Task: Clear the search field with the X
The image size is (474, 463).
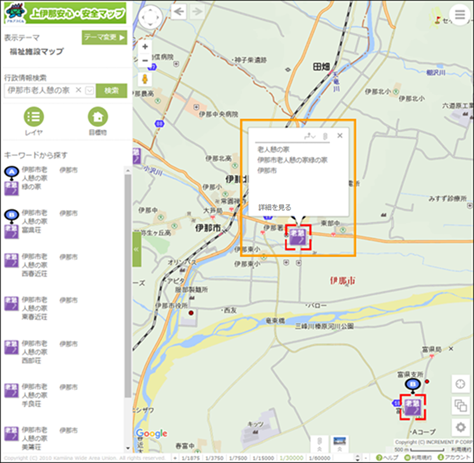Action: click(x=78, y=90)
